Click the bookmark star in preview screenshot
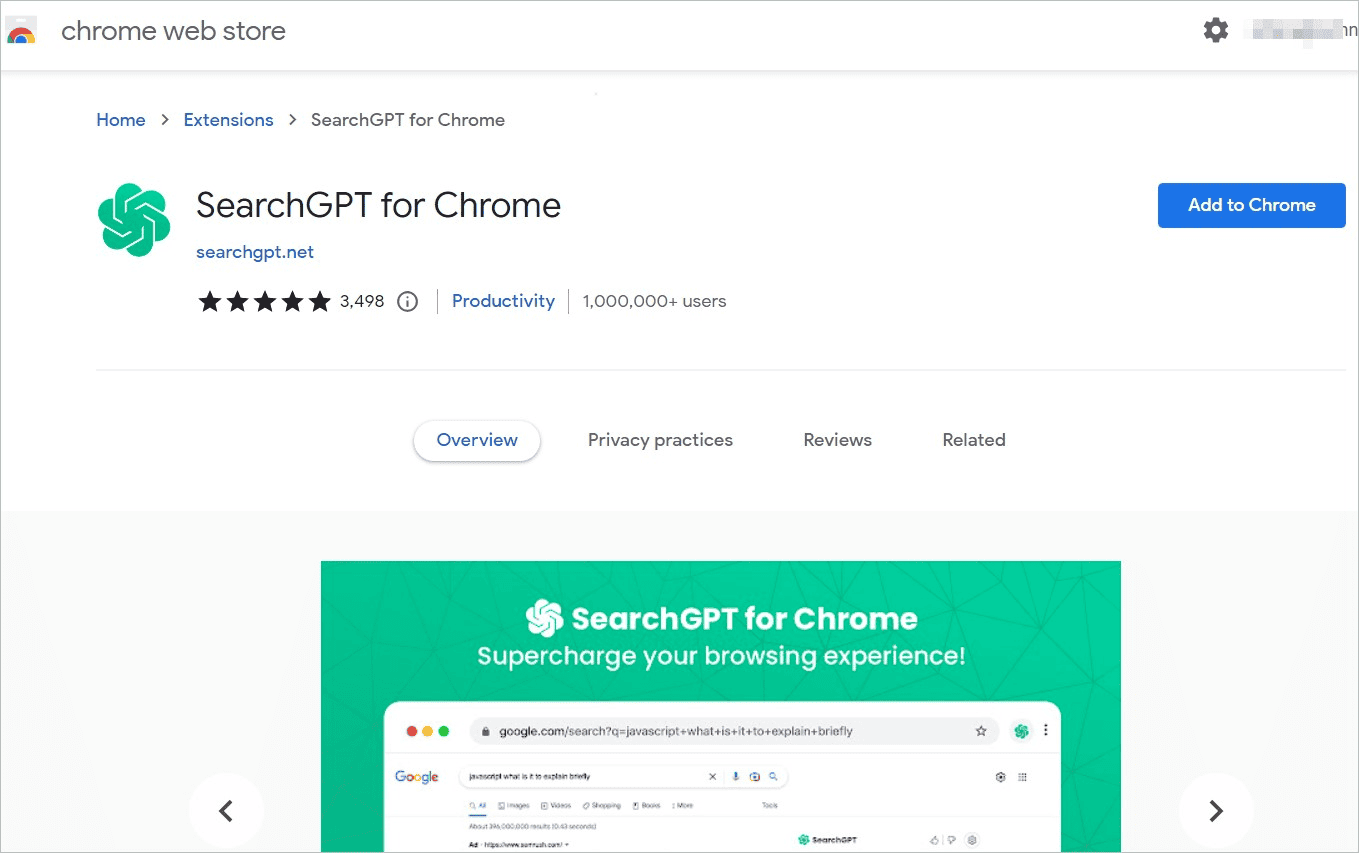The width and height of the screenshot is (1359, 853). pyautogui.click(x=981, y=731)
